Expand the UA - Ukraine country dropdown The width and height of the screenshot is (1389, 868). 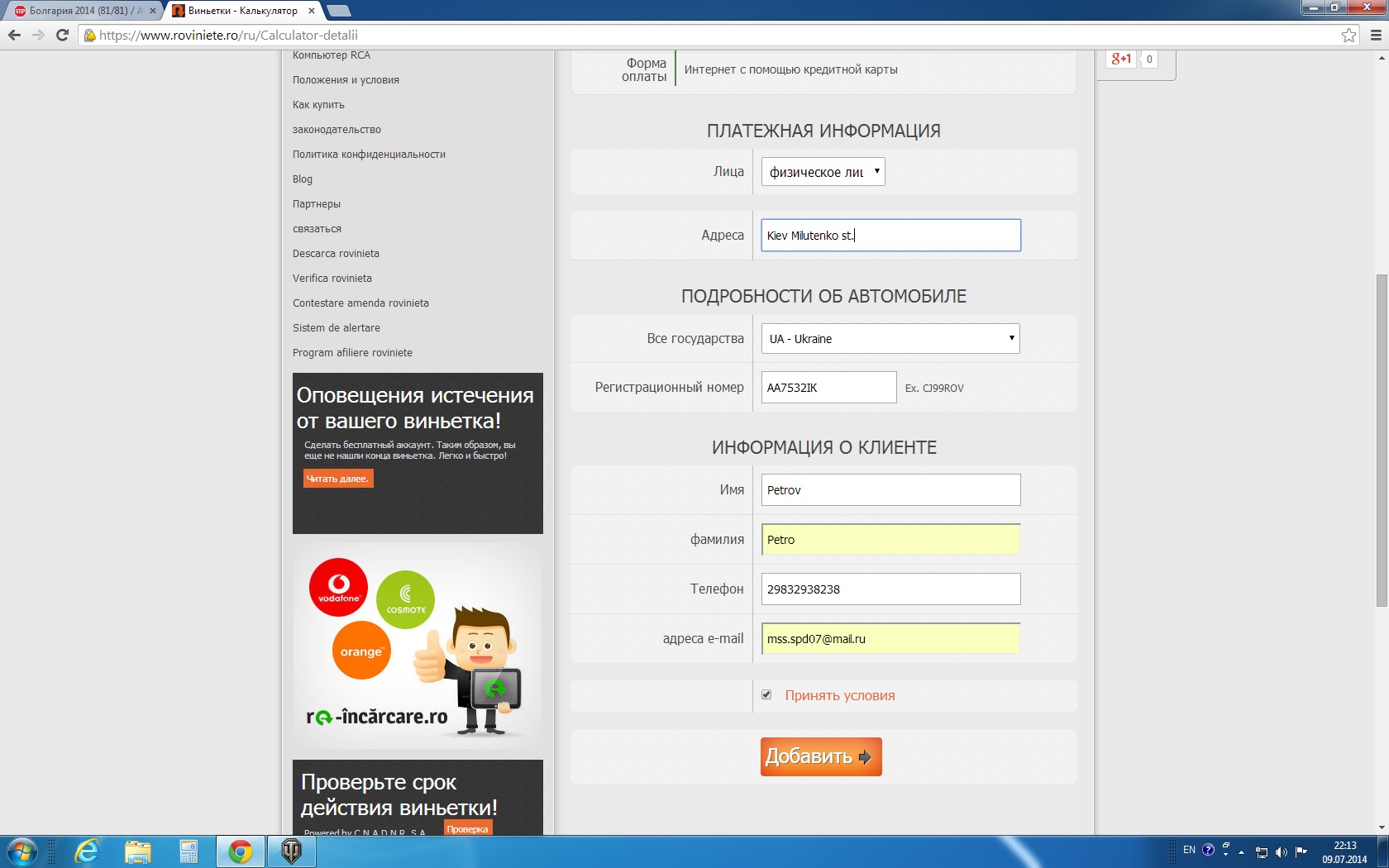(890, 339)
